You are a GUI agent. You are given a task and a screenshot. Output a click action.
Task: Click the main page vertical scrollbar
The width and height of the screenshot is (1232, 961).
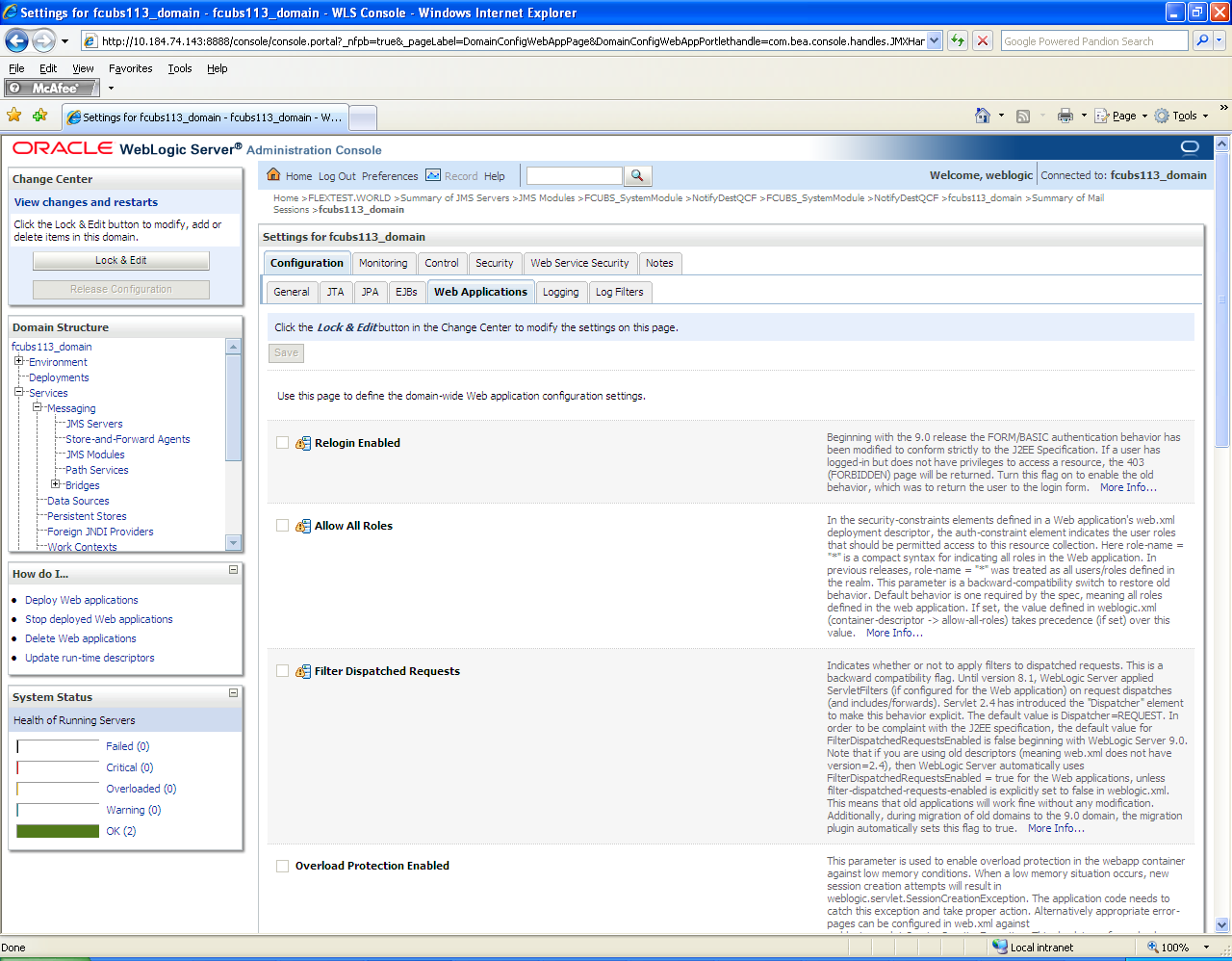pyautogui.click(x=1222, y=534)
